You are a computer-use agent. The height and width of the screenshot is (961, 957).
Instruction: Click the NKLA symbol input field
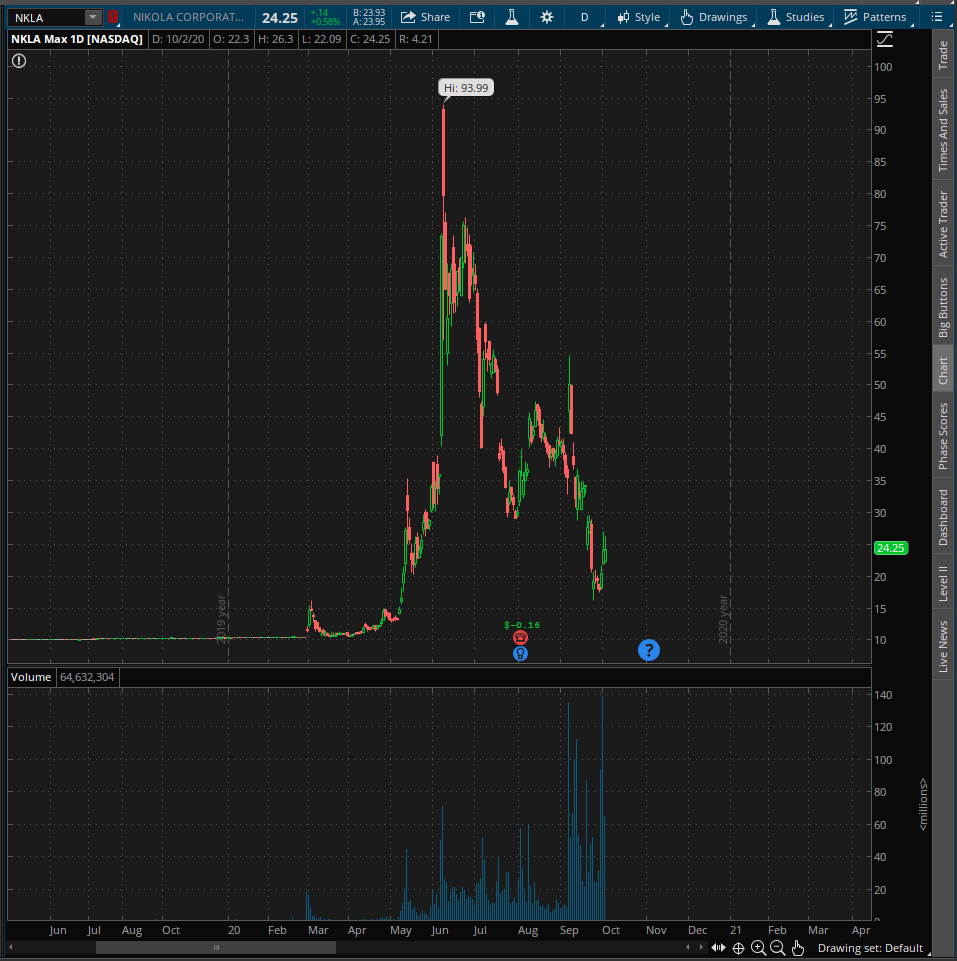[47, 17]
